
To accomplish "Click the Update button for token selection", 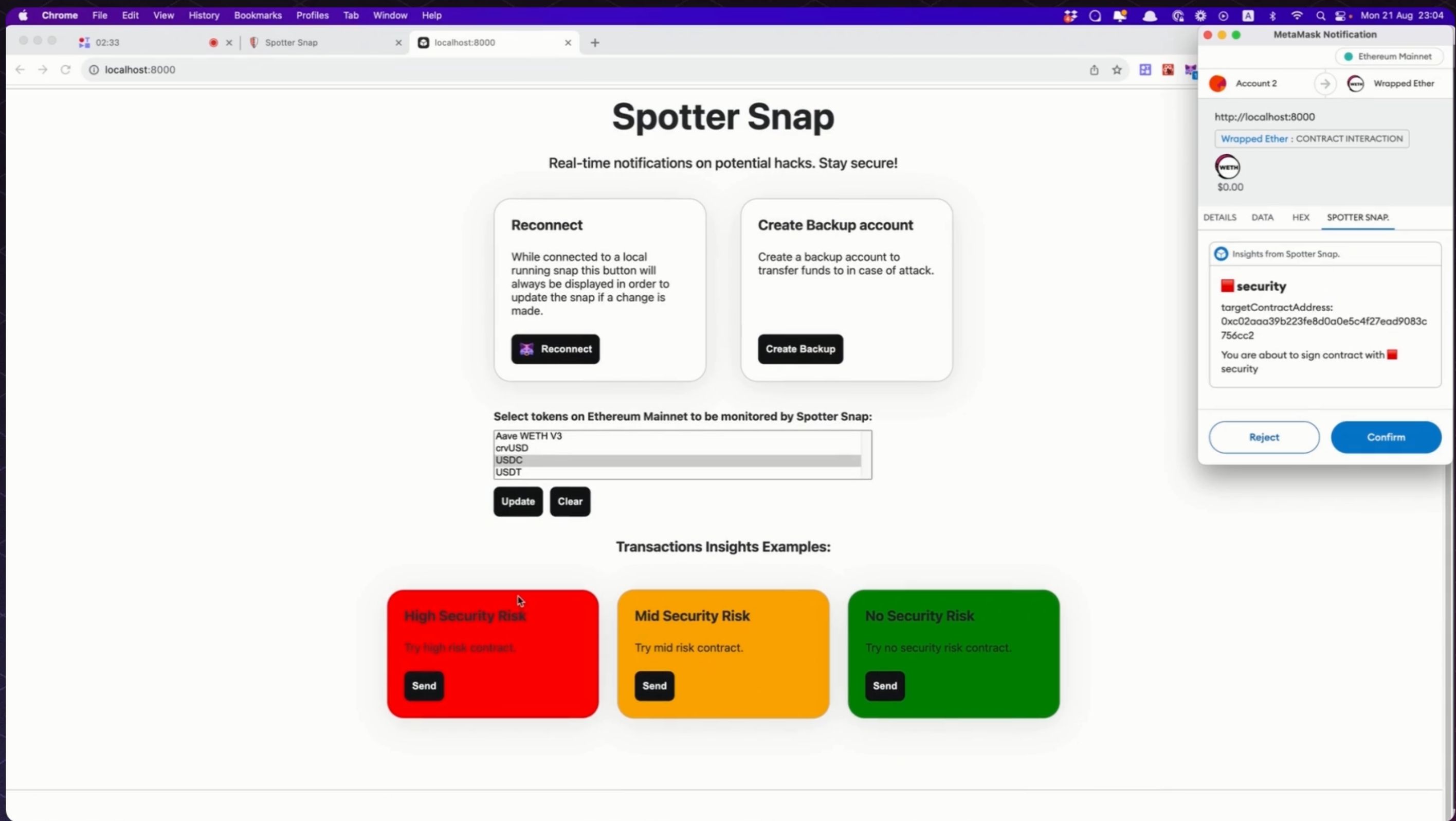I will pyautogui.click(x=518, y=501).
